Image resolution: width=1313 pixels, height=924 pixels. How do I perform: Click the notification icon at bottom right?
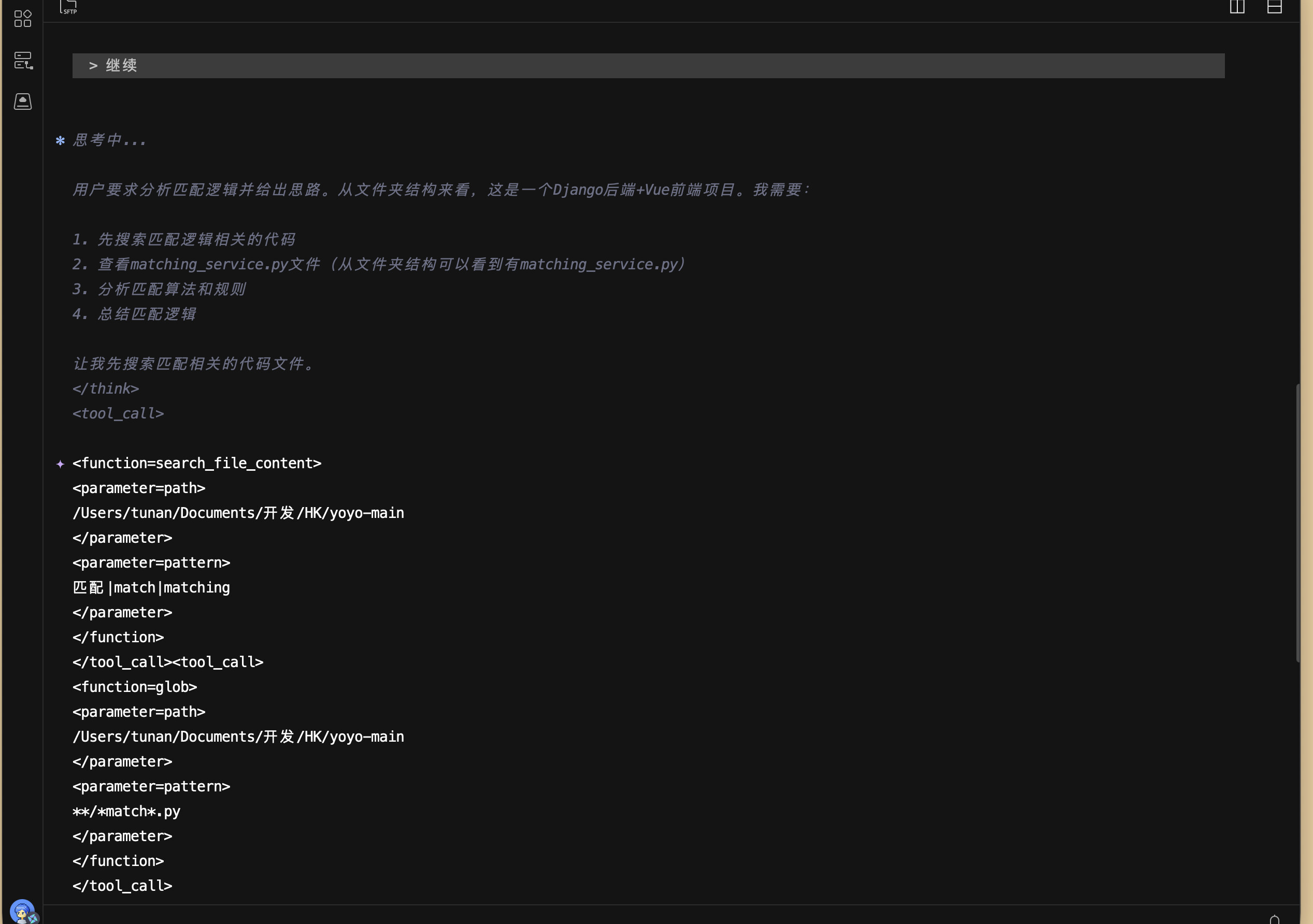[1274, 919]
